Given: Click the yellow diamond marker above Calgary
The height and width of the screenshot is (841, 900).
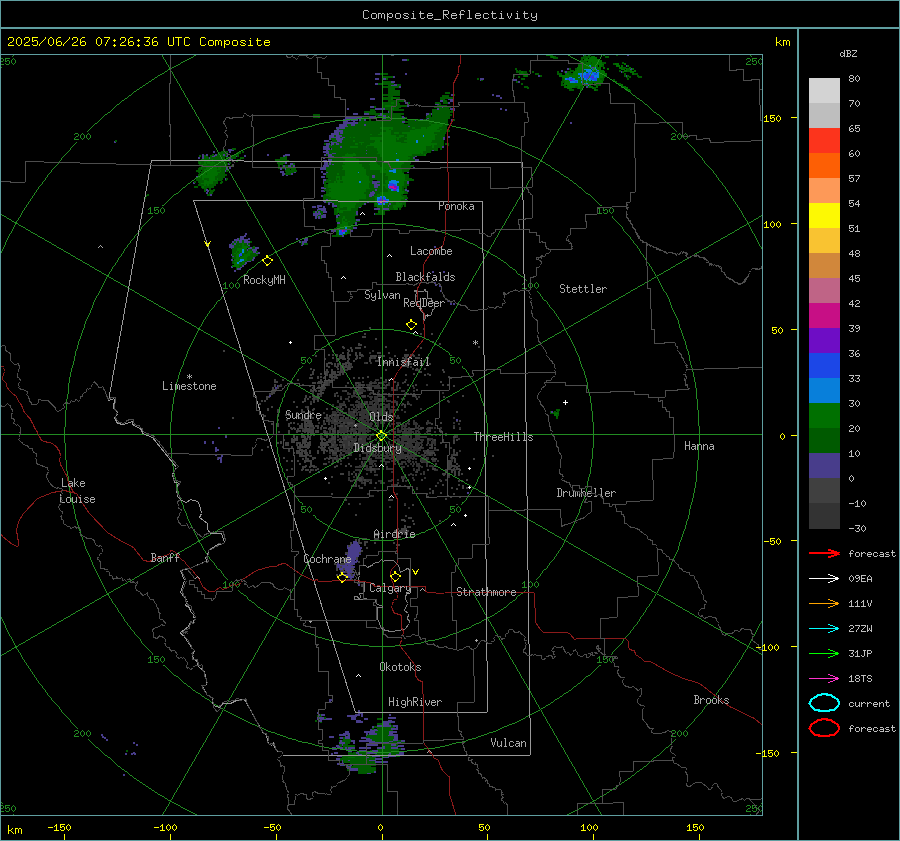Looking at the screenshot, I should coord(395,576).
